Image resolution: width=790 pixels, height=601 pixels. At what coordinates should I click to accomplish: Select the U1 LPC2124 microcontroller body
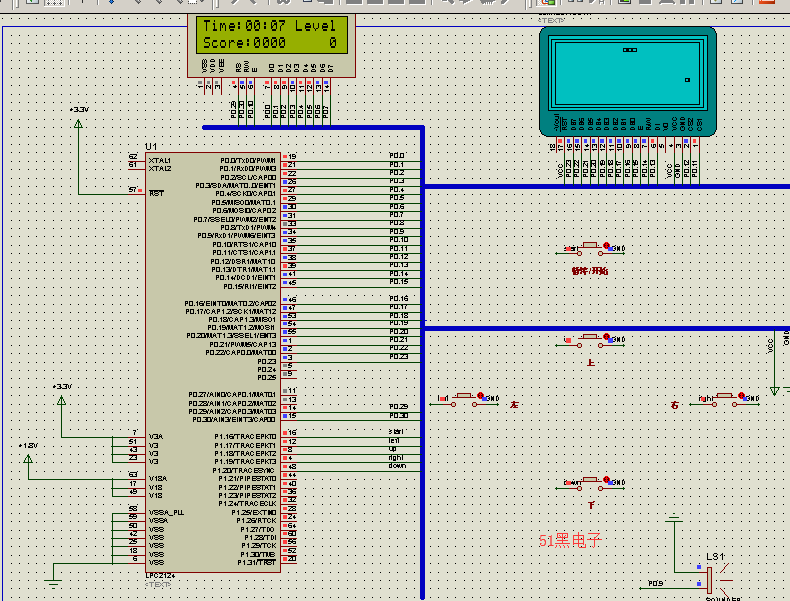213,362
